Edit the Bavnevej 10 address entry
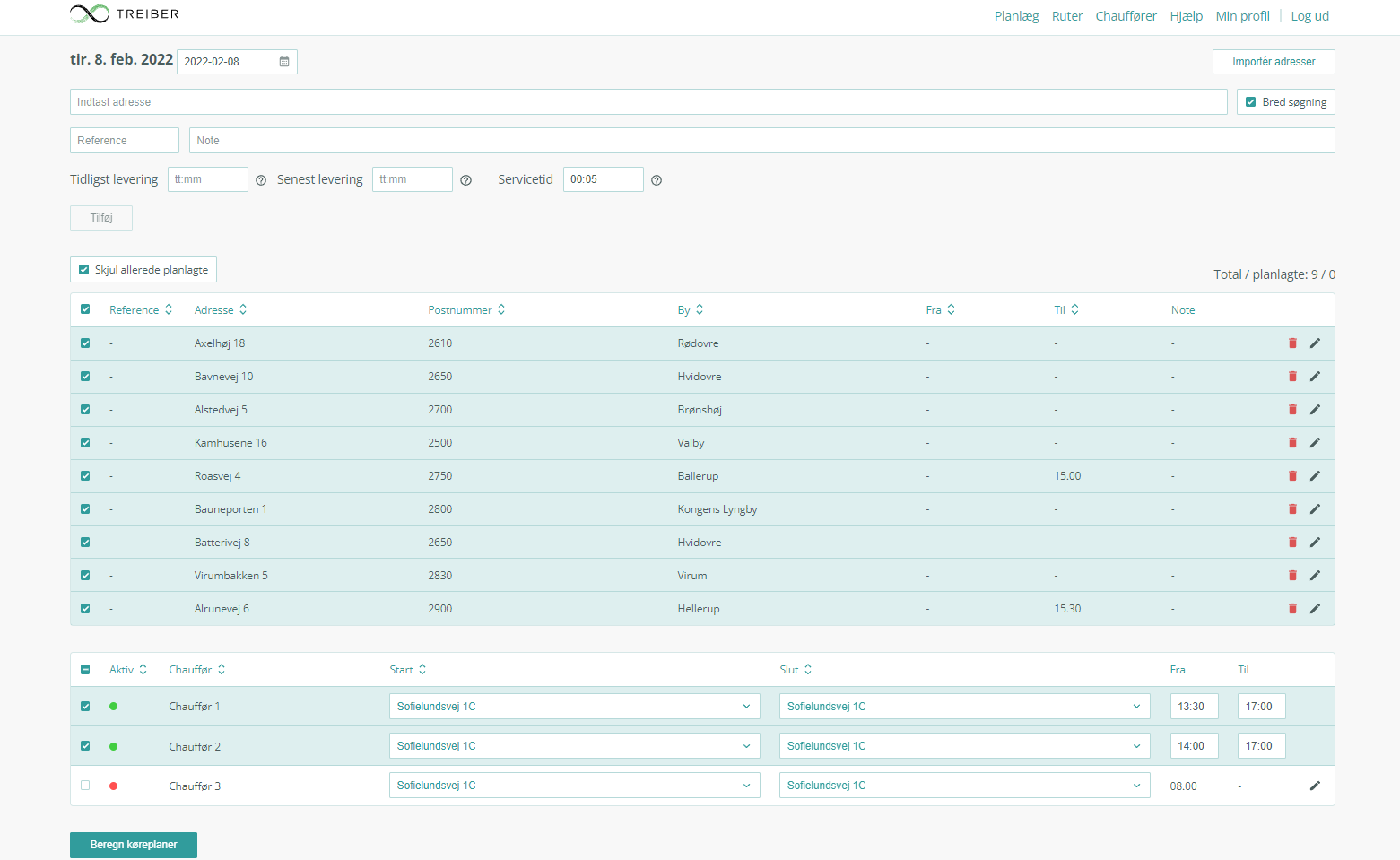Image resolution: width=1400 pixels, height=860 pixels. pos(1315,377)
